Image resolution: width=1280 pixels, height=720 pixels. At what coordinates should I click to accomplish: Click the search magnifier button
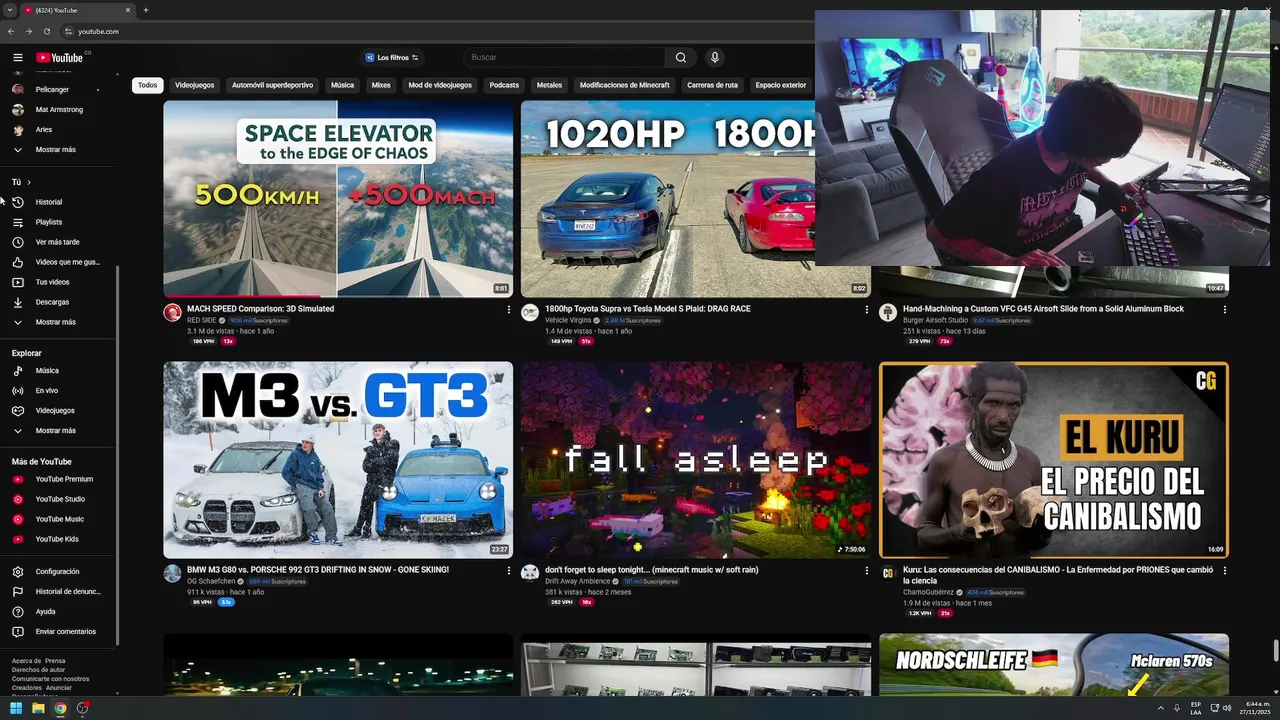click(x=681, y=57)
